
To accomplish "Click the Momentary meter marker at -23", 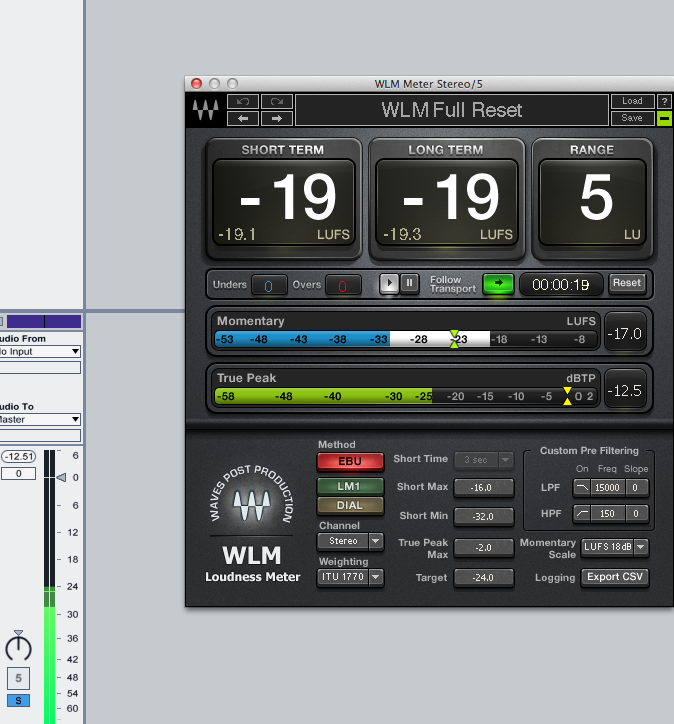I will click(x=454, y=339).
